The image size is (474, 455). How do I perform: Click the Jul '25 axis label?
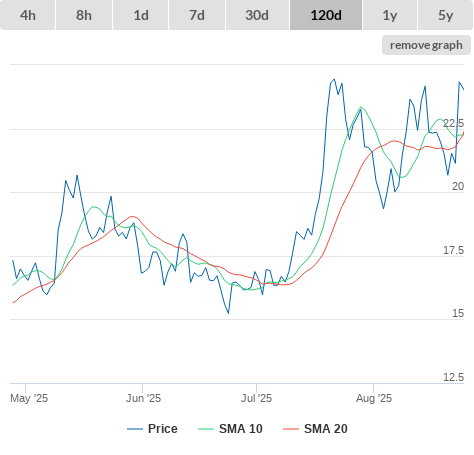pyautogui.click(x=257, y=398)
